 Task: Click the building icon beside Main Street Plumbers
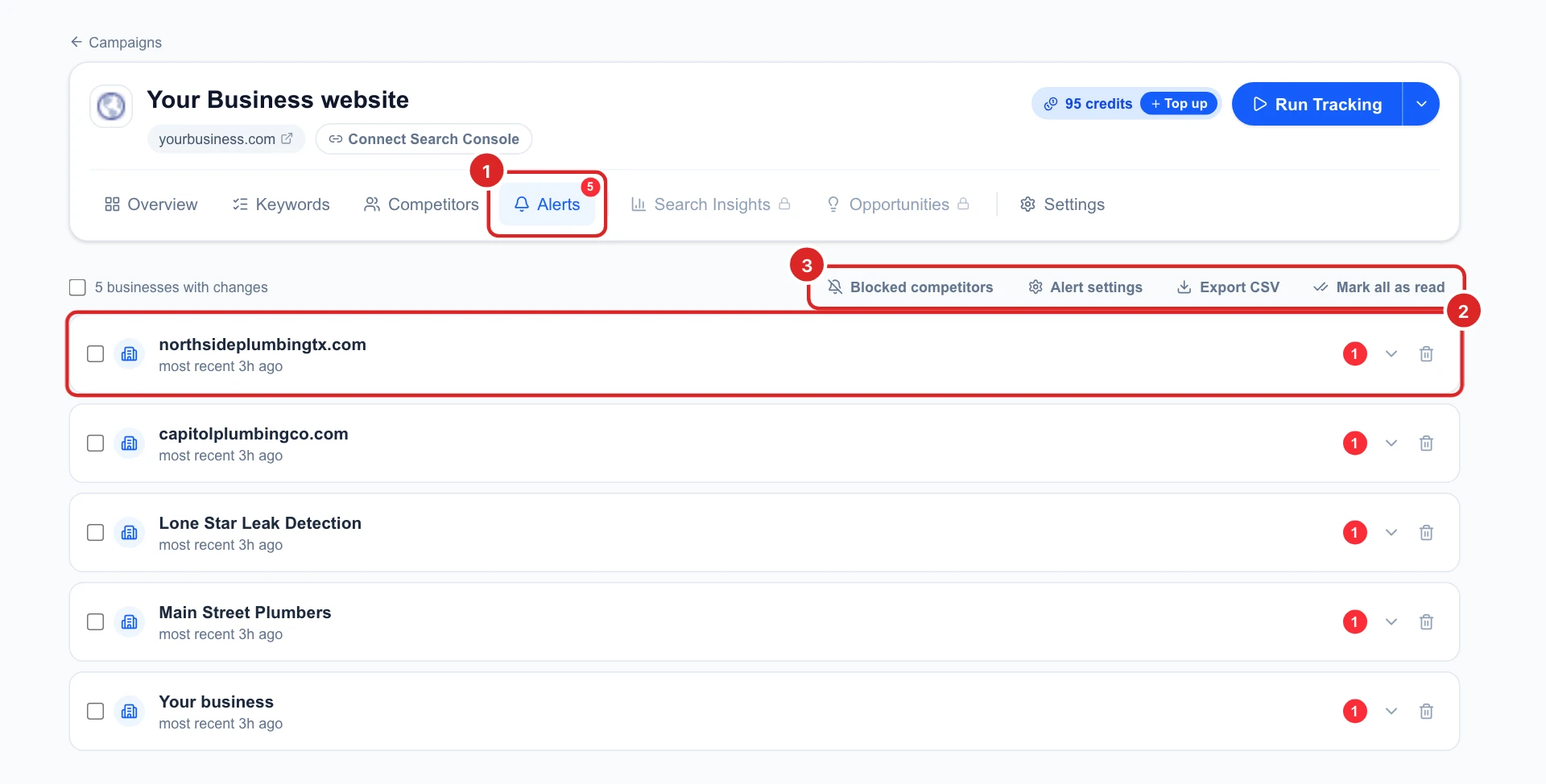(x=129, y=622)
